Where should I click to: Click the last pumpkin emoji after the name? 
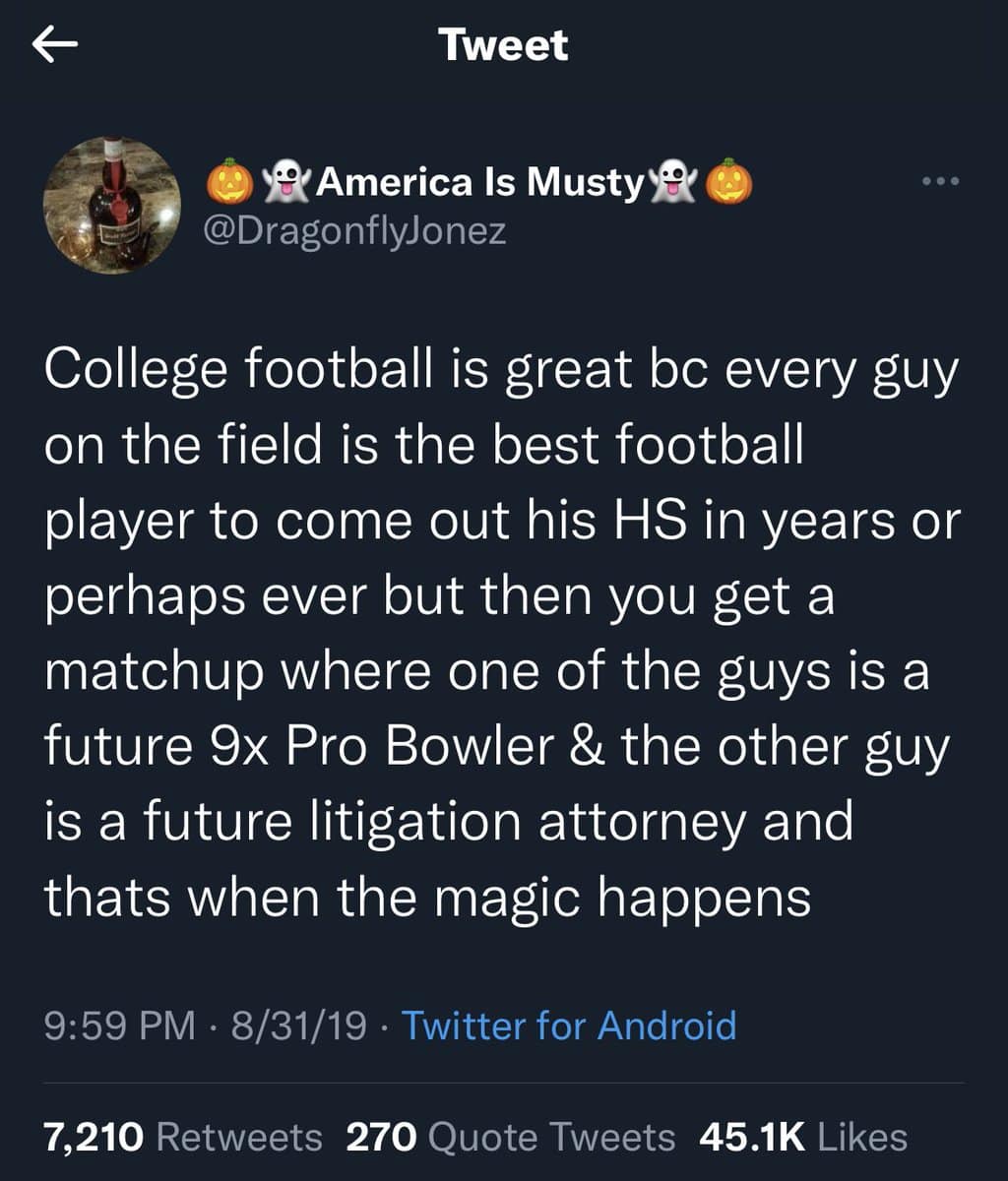coord(730,181)
